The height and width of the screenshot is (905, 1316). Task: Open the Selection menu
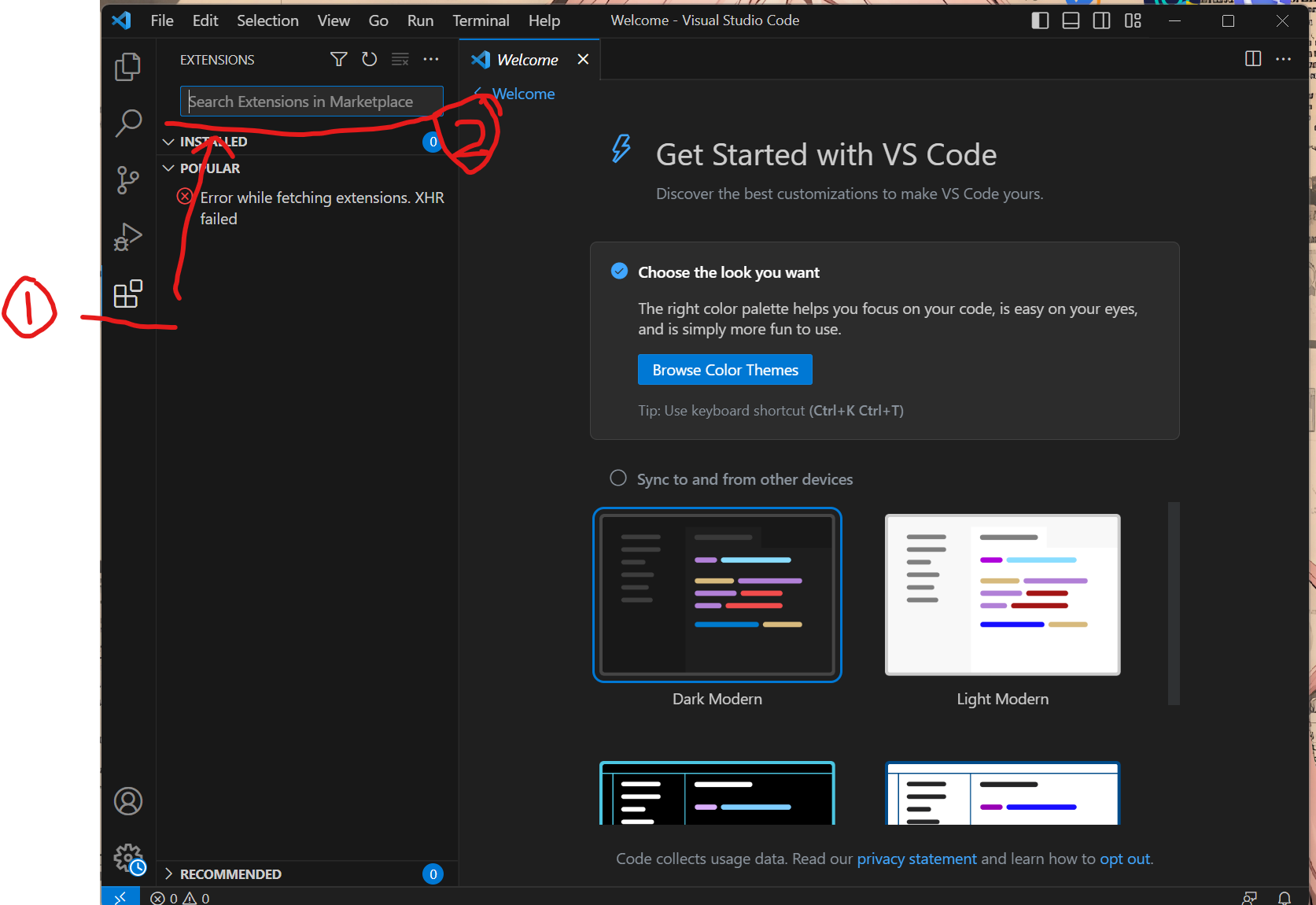pyautogui.click(x=267, y=20)
